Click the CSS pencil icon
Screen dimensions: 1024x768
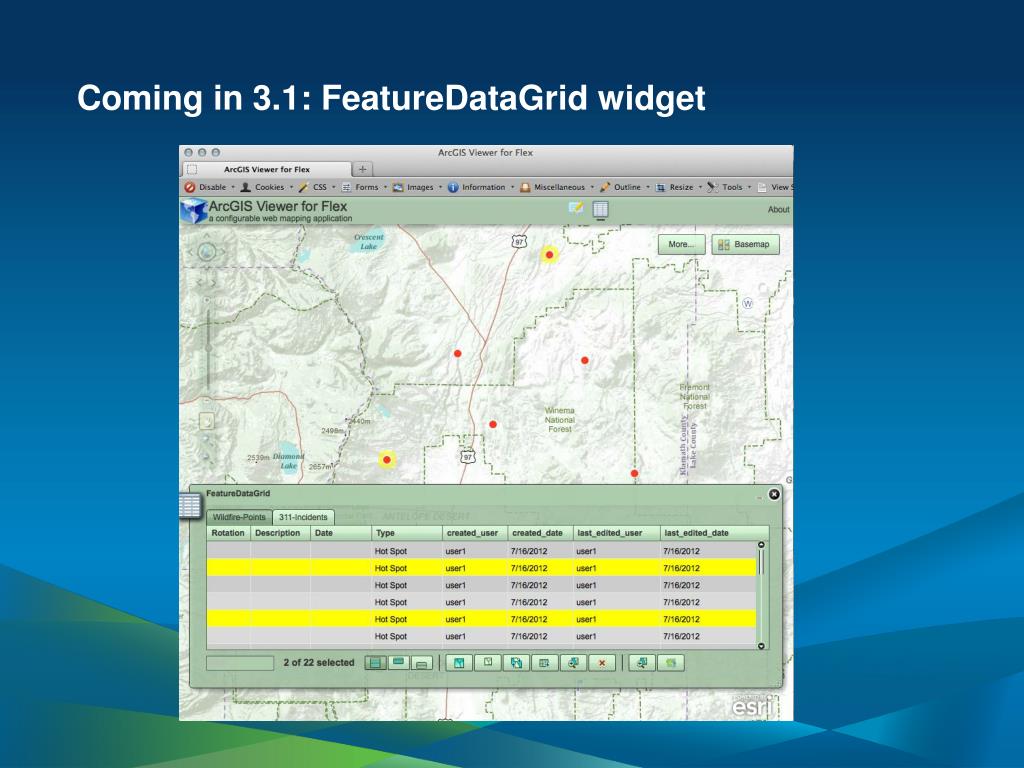(304, 187)
